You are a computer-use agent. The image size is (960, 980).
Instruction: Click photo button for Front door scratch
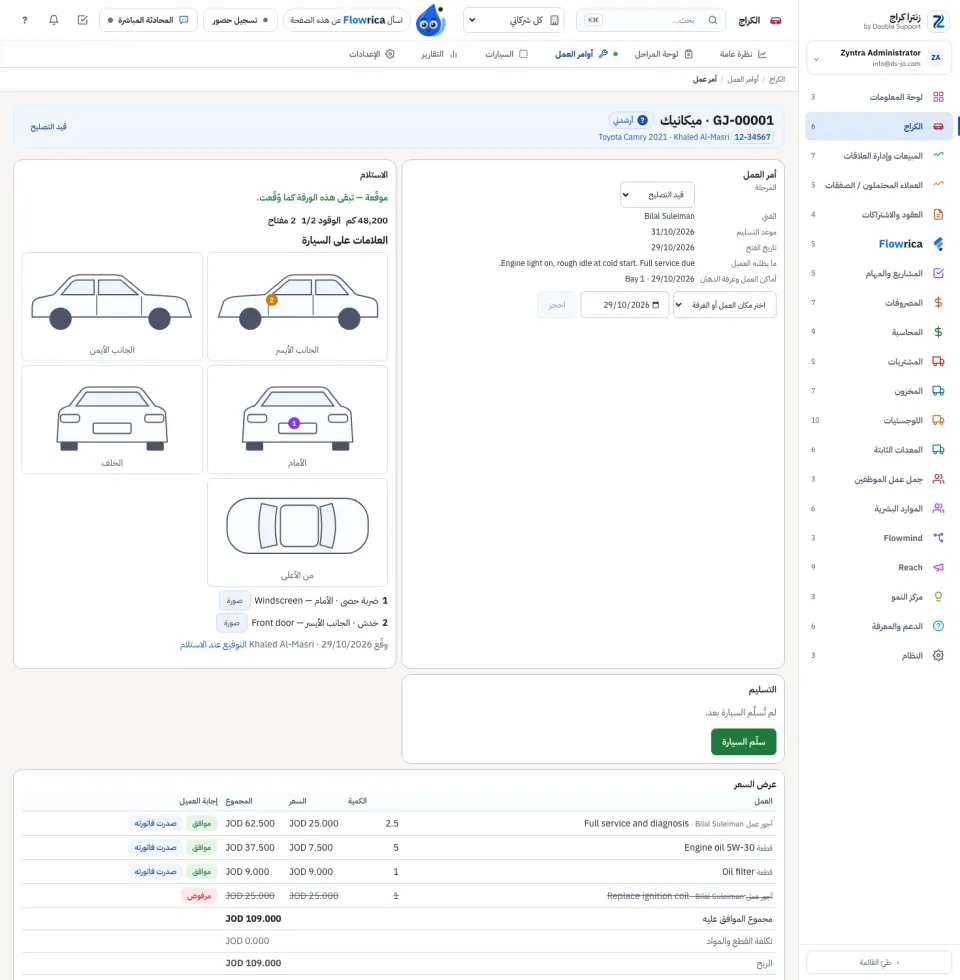(x=232, y=623)
